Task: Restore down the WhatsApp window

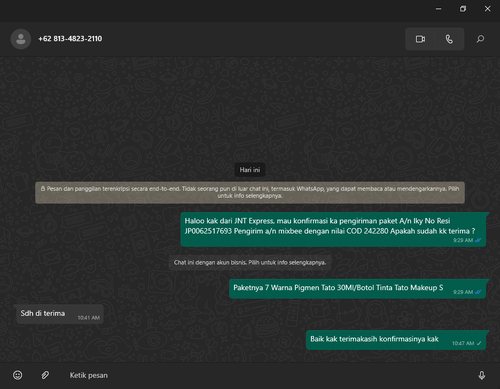Action: click(x=463, y=9)
